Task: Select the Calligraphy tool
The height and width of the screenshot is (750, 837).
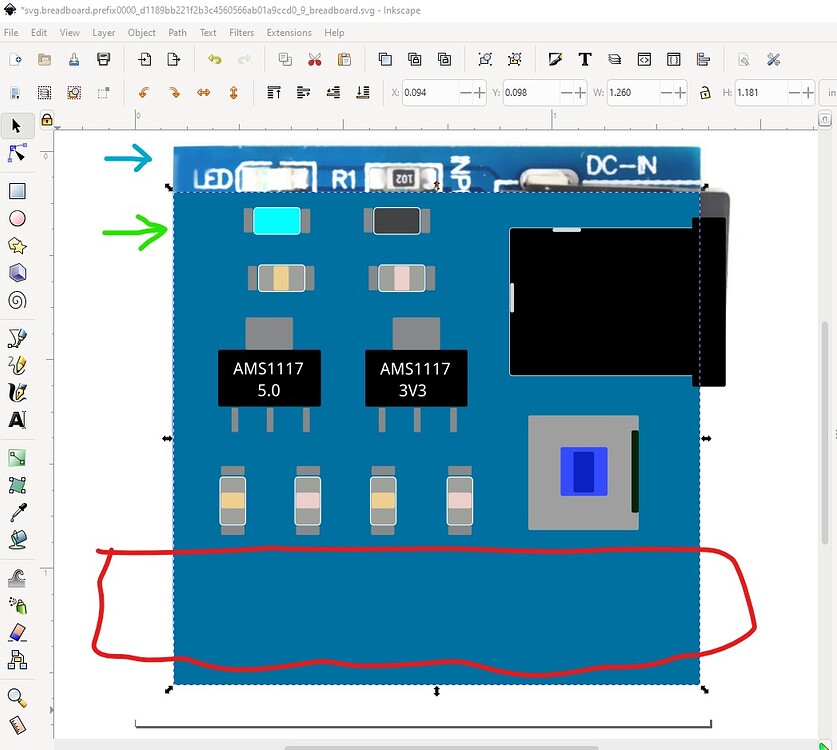Action: click(x=15, y=391)
